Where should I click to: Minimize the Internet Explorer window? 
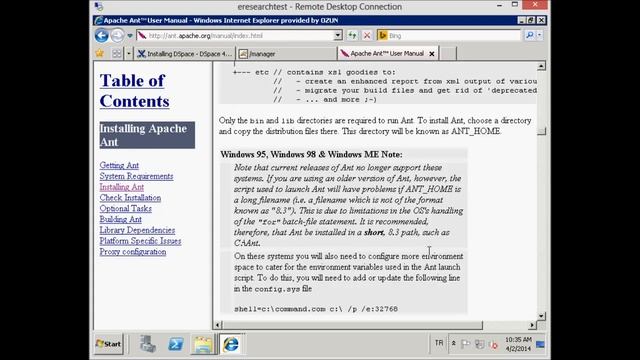[x=521, y=20]
